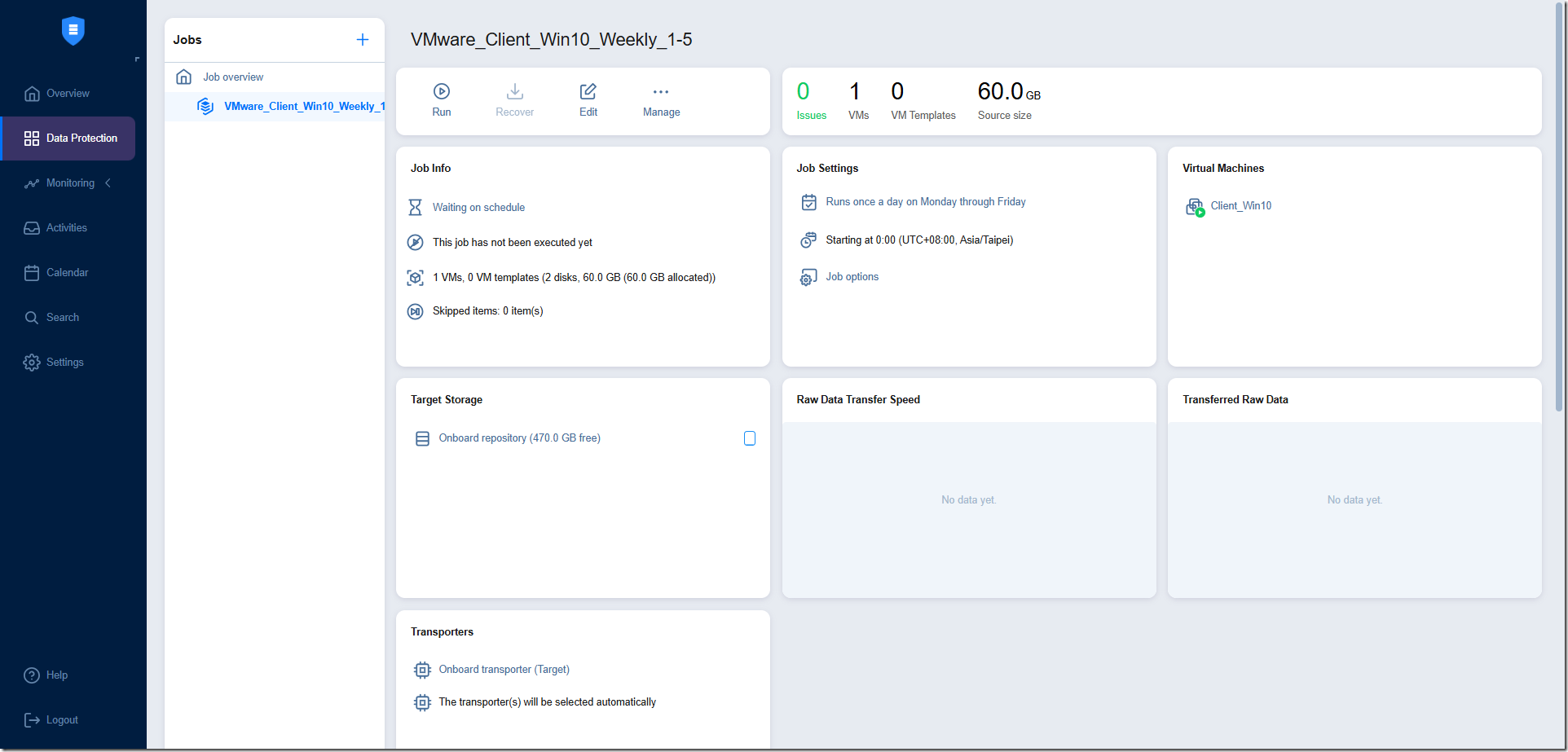This screenshot has height=752, width=1568.
Task: Open the Client_Win10 virtual machine link
Action: pyautogui.click(x=1240, y=206)
